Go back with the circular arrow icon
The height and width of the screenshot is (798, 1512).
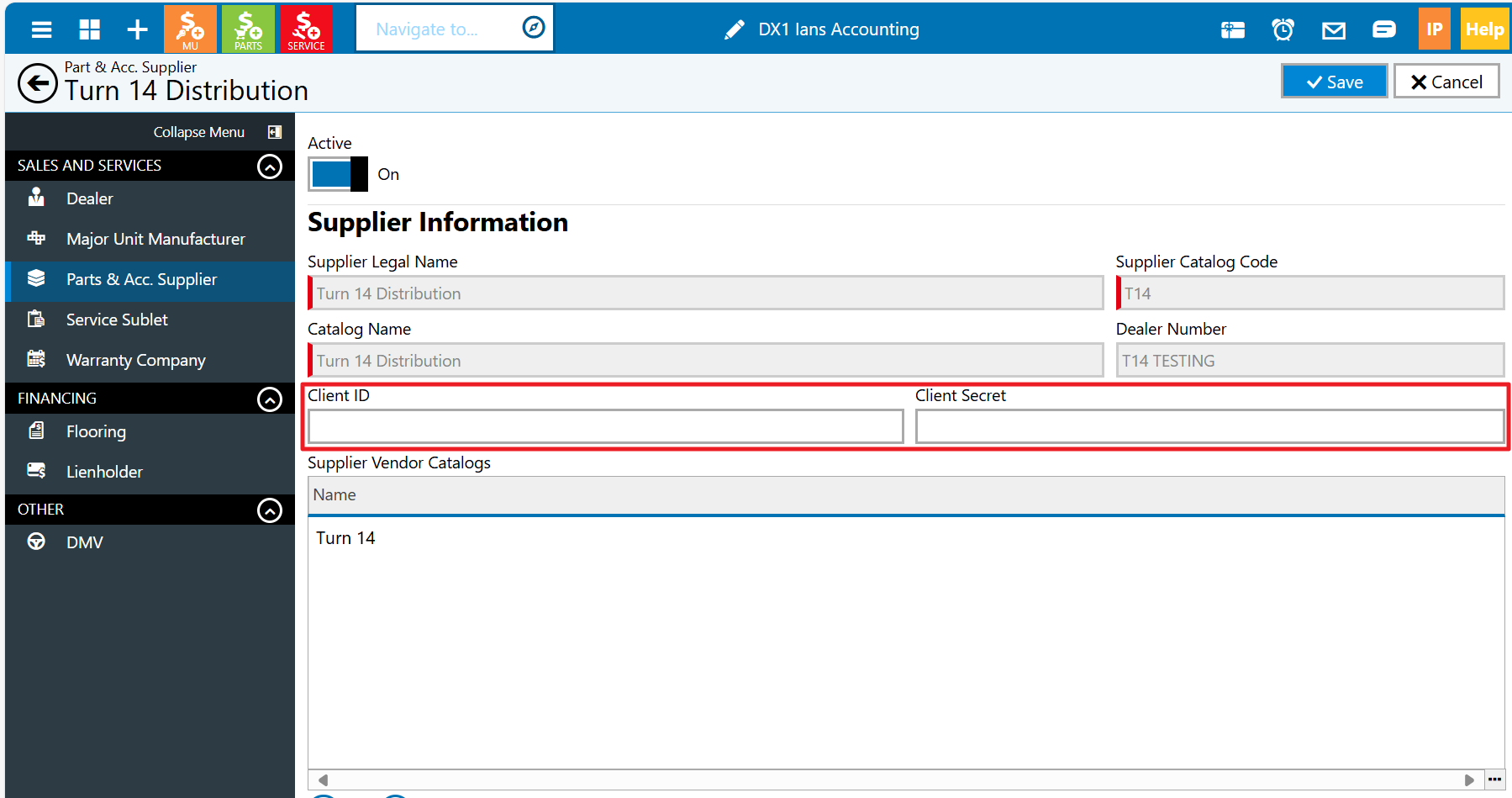[38, 83]
